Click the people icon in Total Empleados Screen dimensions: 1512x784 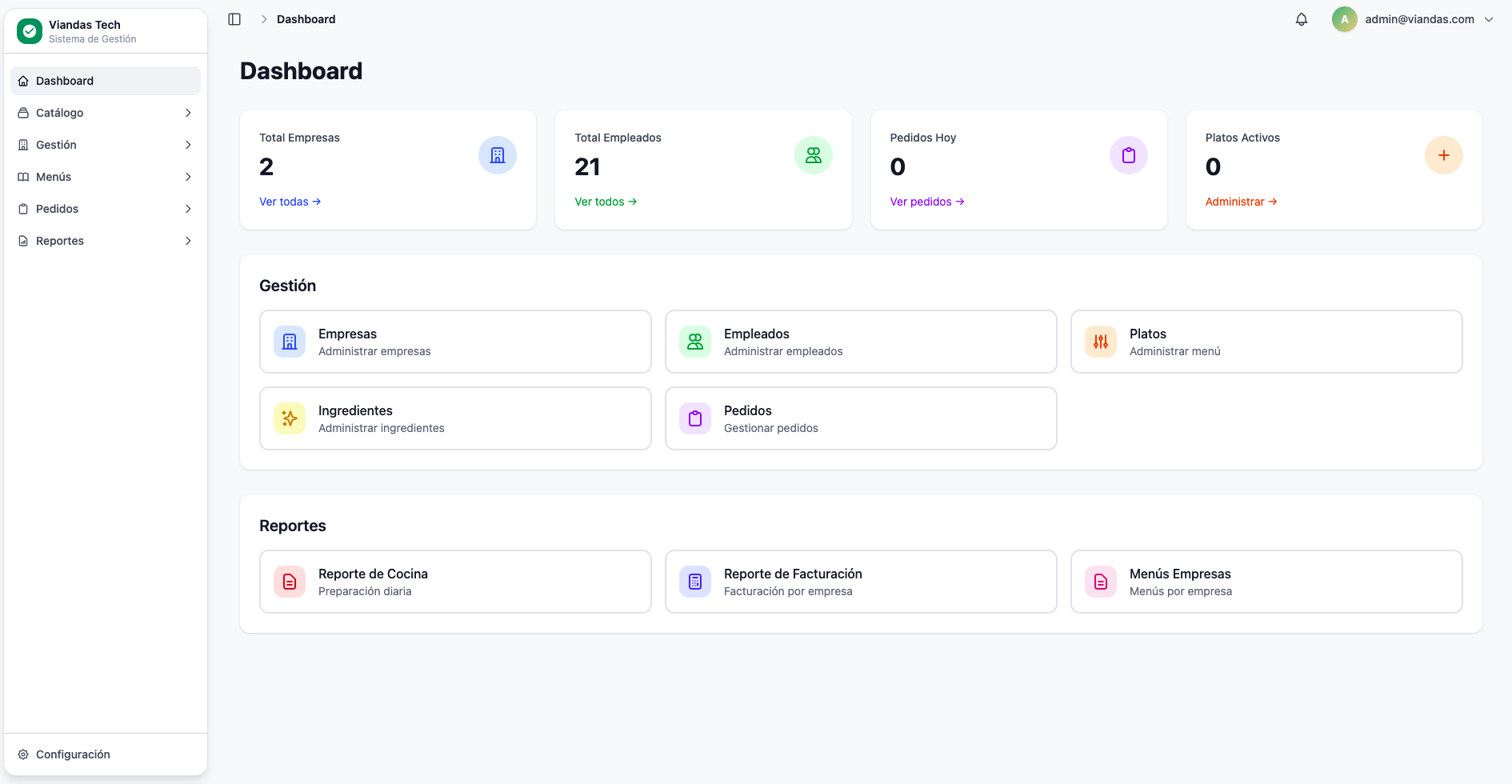pyautogui.click(x=813, y=155)
